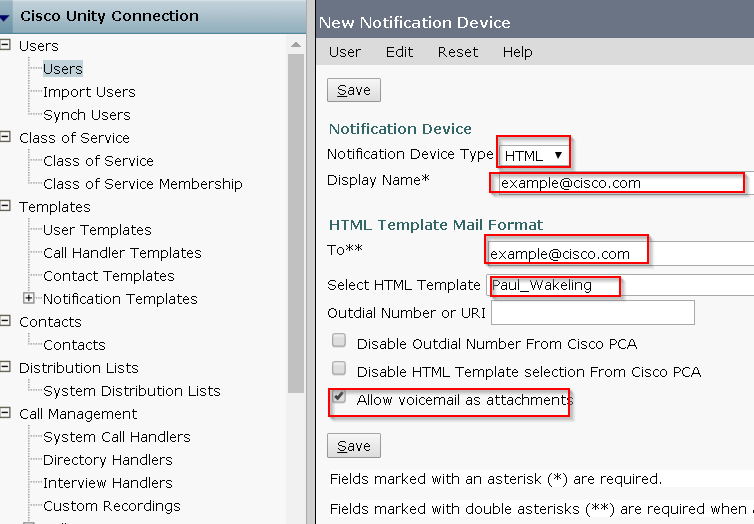Screen dimensions: 754x524
Task: Collapse the Call Management group
Action: tap(5, 413)
